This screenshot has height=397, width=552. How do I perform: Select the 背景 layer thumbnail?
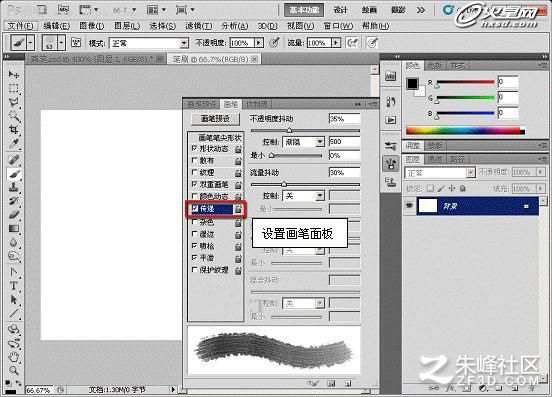tap(427, 206)
